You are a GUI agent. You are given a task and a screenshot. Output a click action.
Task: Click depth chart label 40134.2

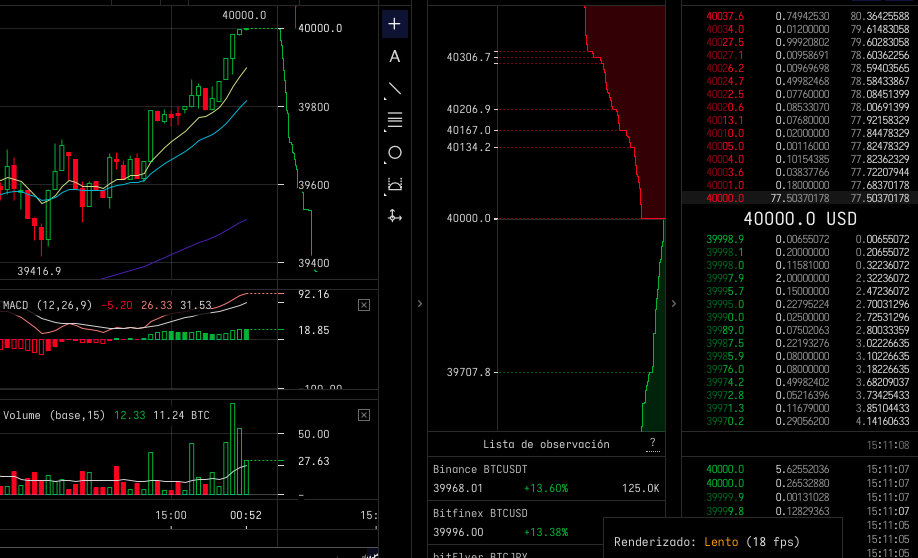pyautogui.click(x=468, y=147)
